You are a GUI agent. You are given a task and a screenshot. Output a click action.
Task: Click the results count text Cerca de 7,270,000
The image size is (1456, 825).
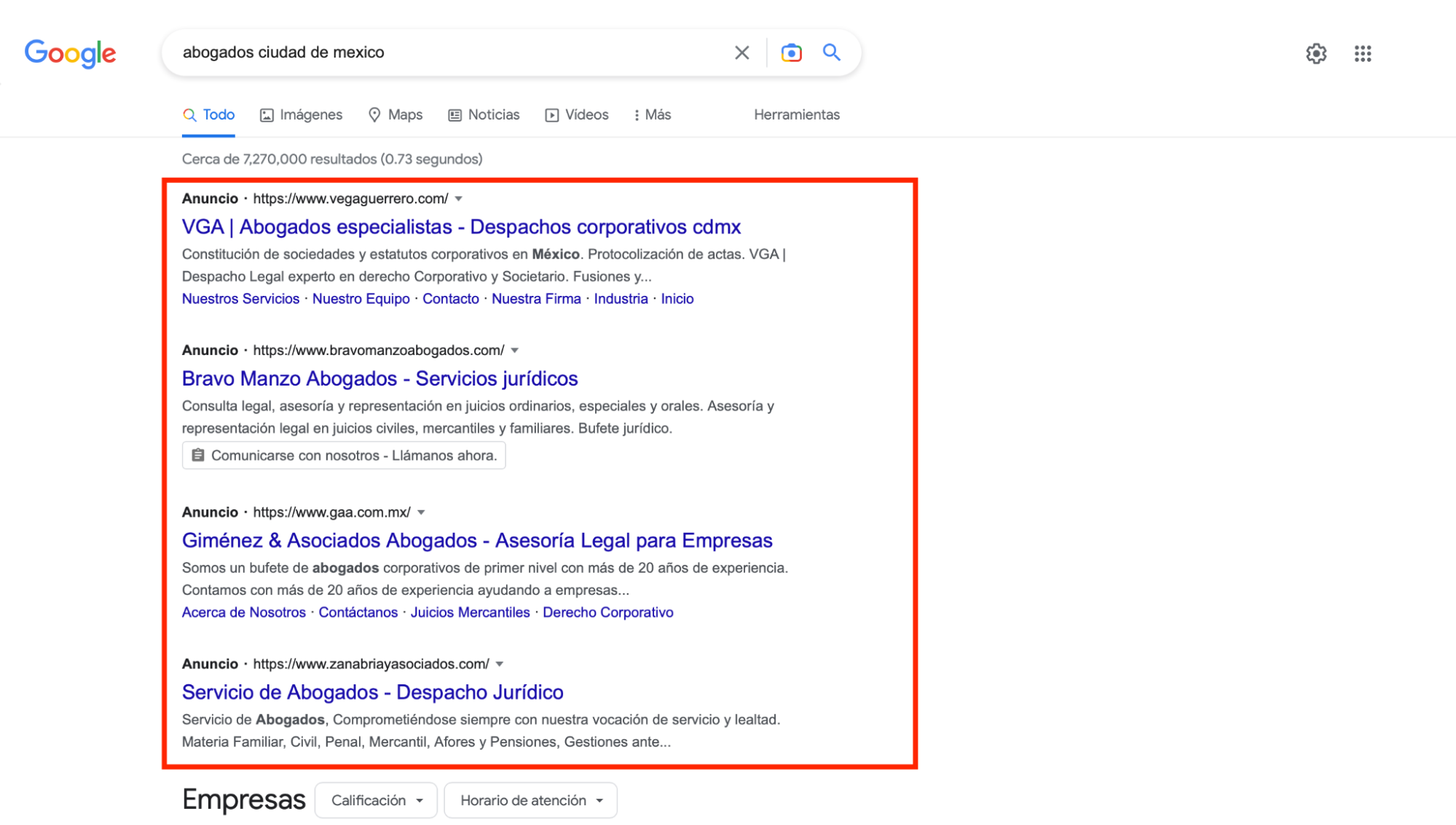(x=332, y=159)
